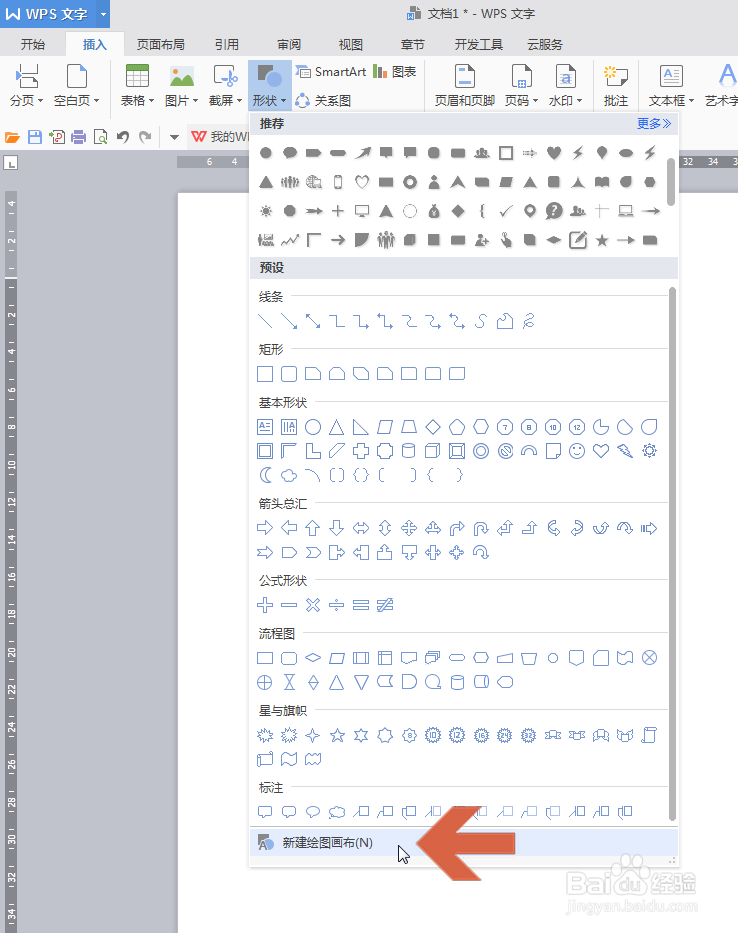
Task: Insert SmartArt graphic
Action: [x=331, y=72]
